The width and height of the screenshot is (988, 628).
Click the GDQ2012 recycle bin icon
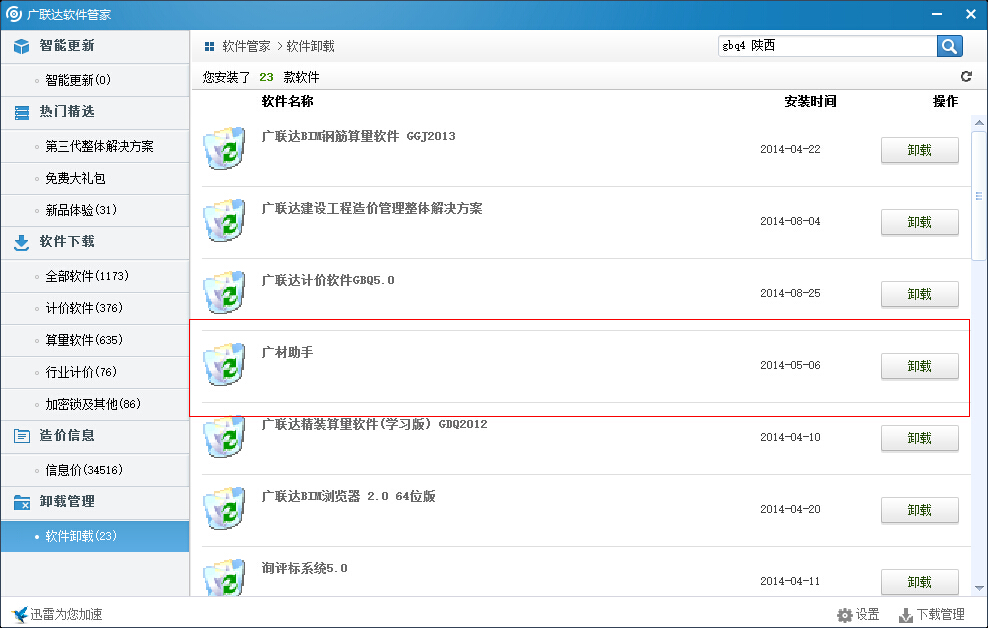(224, 436)
